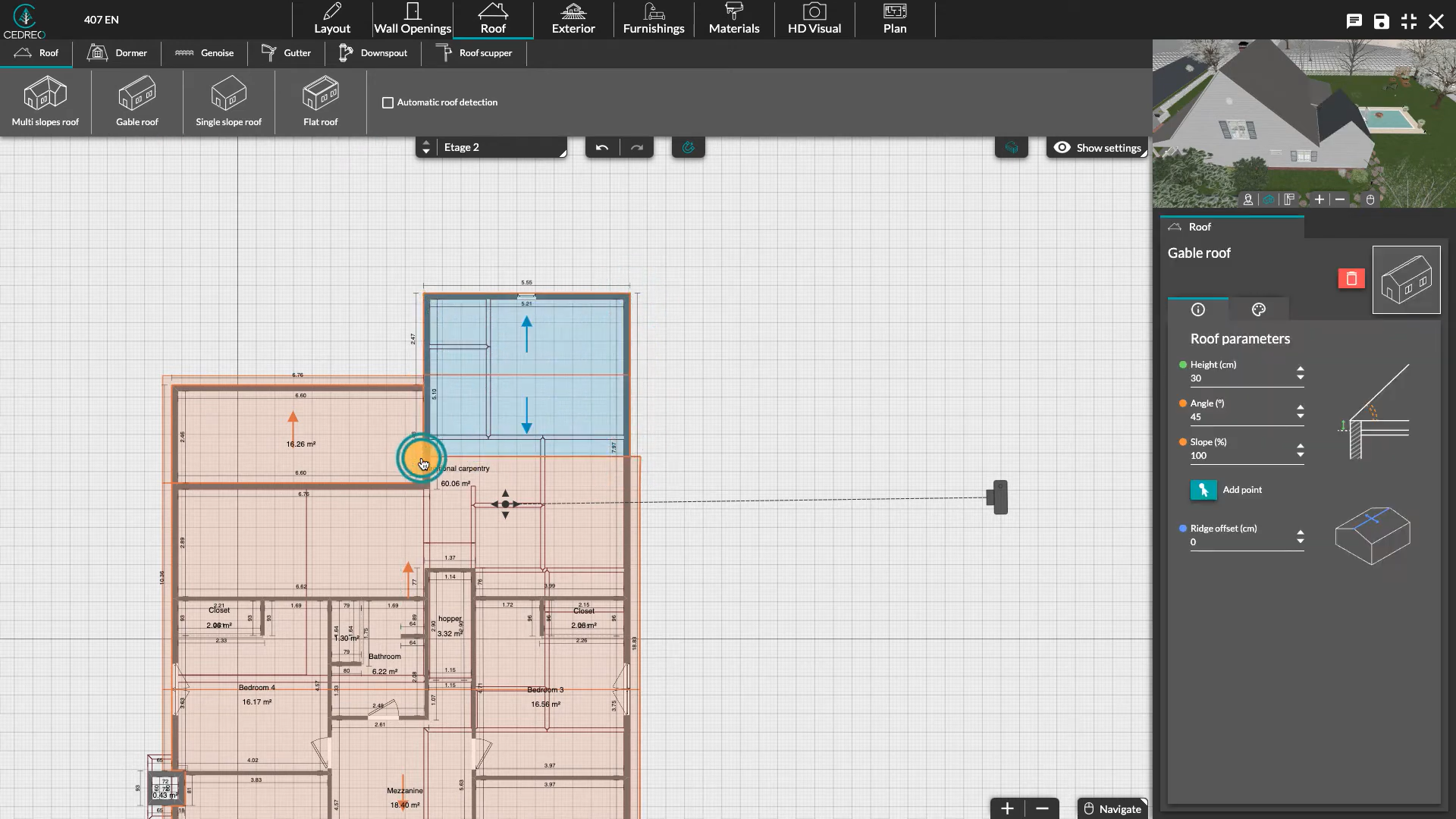The image size is (1456, 819).
Task: Click the Cedreo logo
Action: coord(24,20)
